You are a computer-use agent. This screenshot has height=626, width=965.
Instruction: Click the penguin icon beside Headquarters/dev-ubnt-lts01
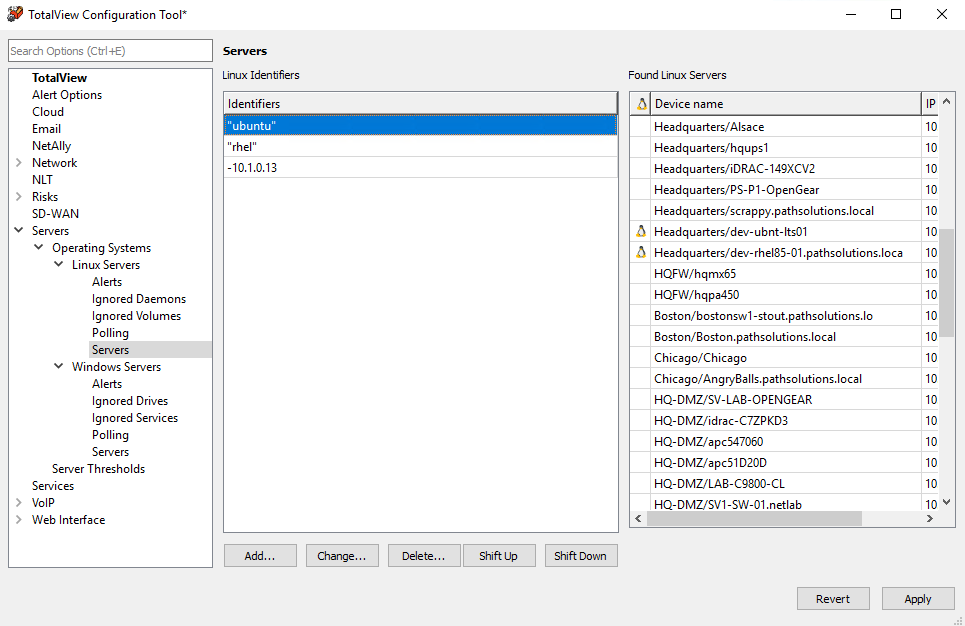[x=640, y=231]
